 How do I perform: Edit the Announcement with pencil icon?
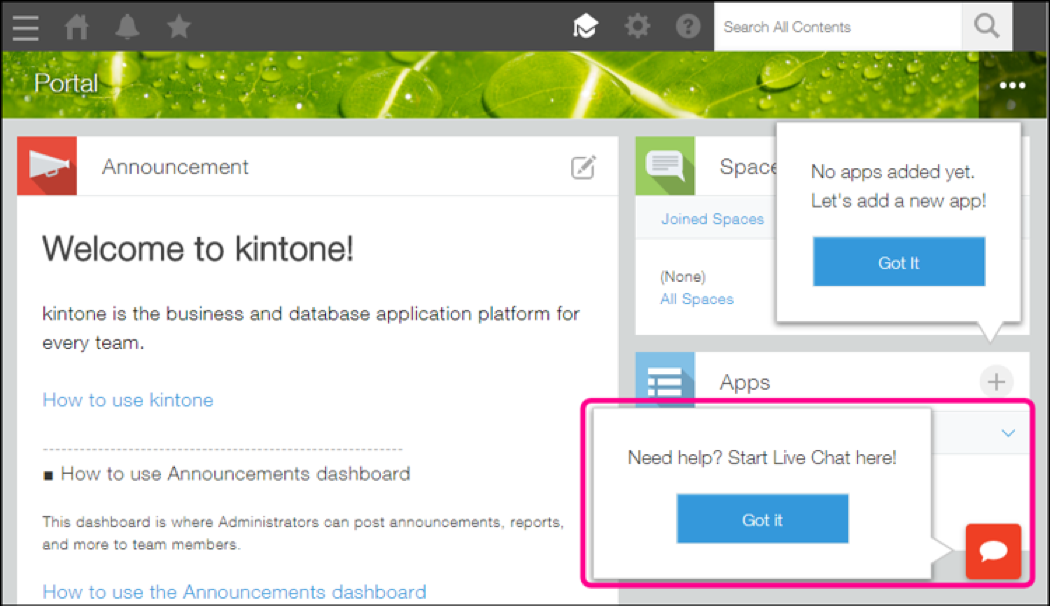(x=583, y=167)
